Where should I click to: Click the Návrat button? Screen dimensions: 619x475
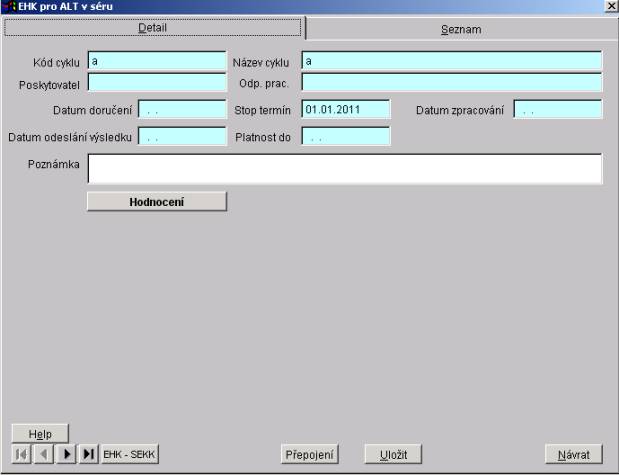coord(573,454)
